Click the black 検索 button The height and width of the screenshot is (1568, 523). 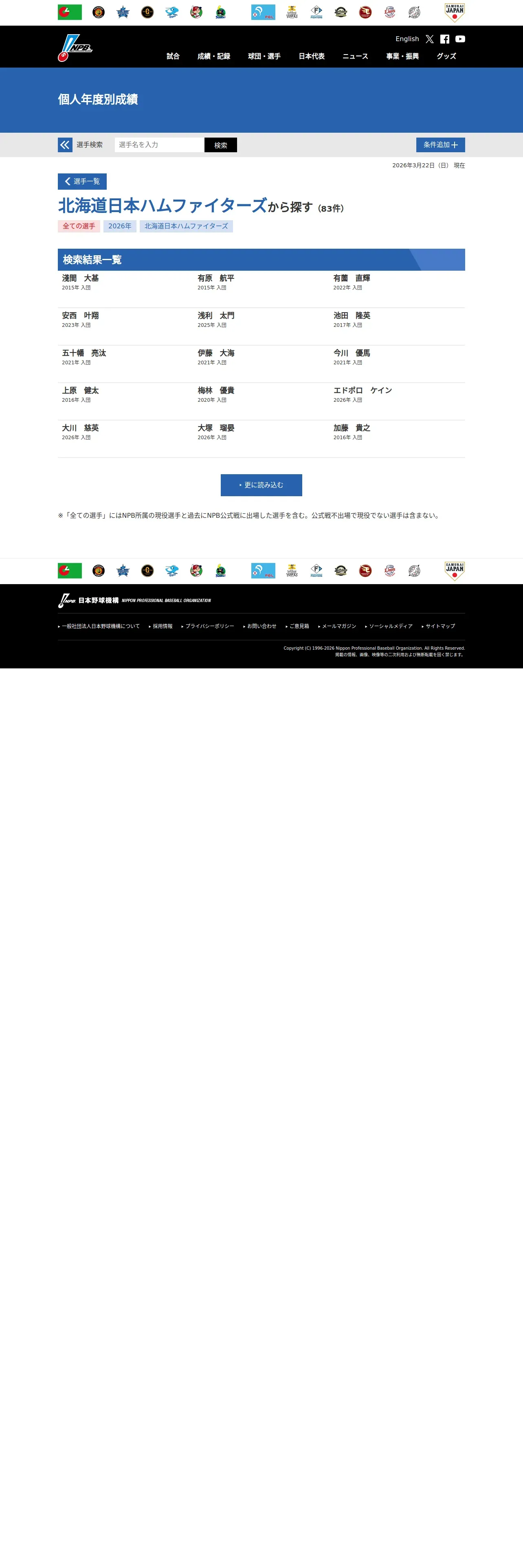click(221, 145)
